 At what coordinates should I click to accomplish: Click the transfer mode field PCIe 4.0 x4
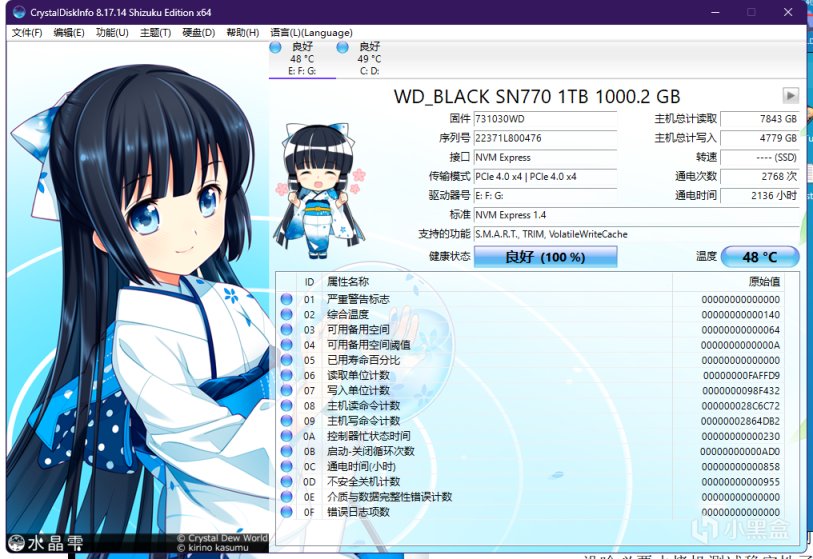[x=545, y=176]
